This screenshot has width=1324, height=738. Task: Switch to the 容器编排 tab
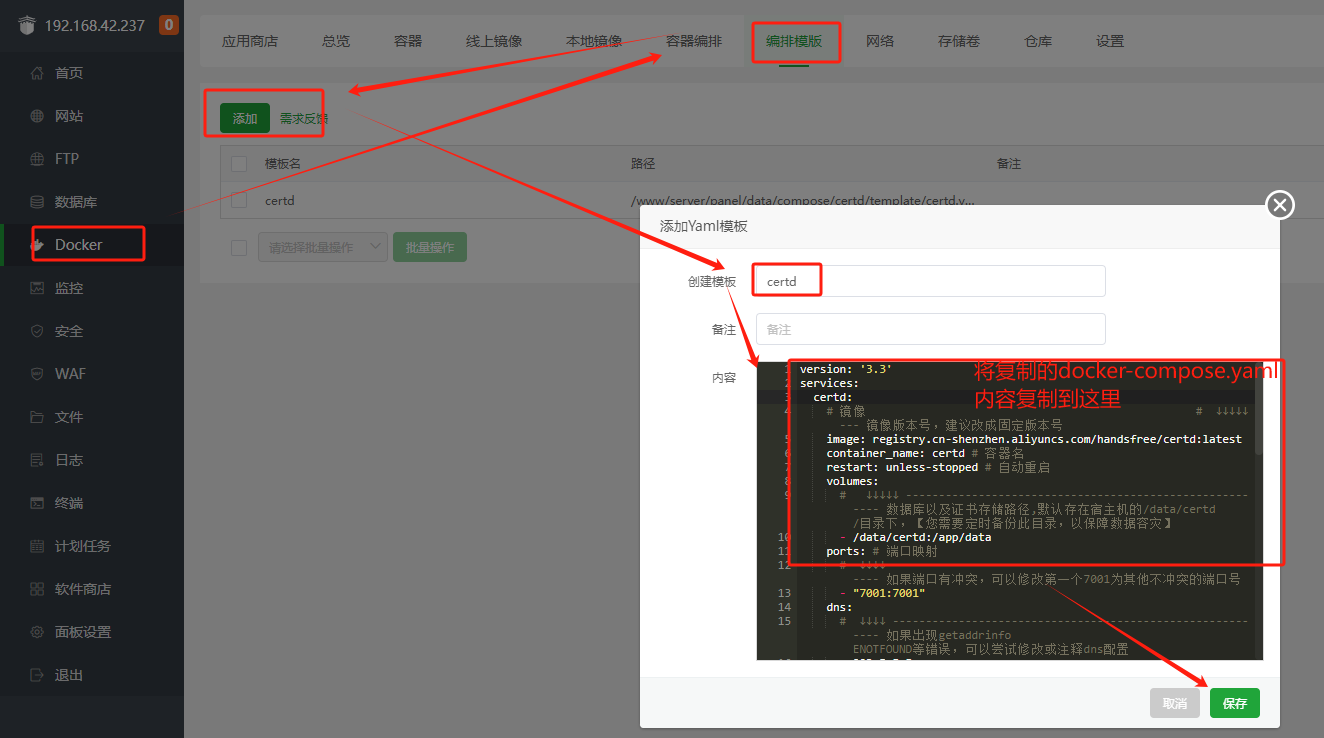694,41
